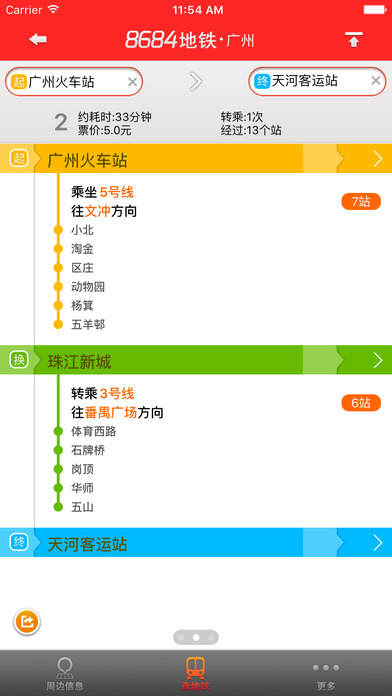
Task: Select the 体育西路 station stop
Action: tap(94, 431)
